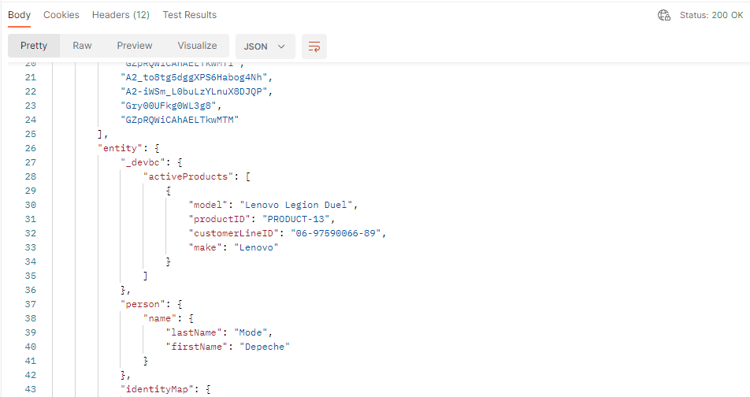Click line number 30 in the gutter
Viewport: 750px width, 397px height.
[x=31, y=205]
